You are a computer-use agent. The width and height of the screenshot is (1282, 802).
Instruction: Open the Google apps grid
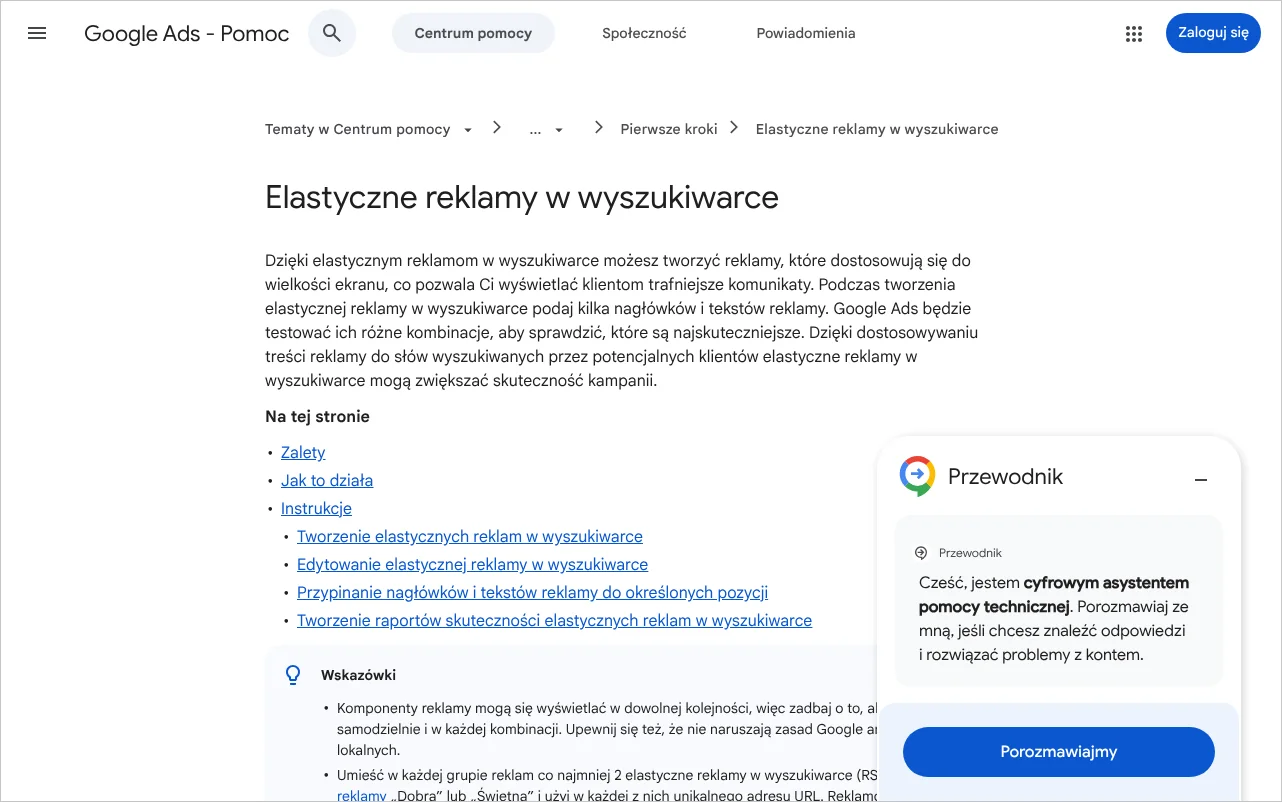pyautogui.click(x=1133, y=33)
